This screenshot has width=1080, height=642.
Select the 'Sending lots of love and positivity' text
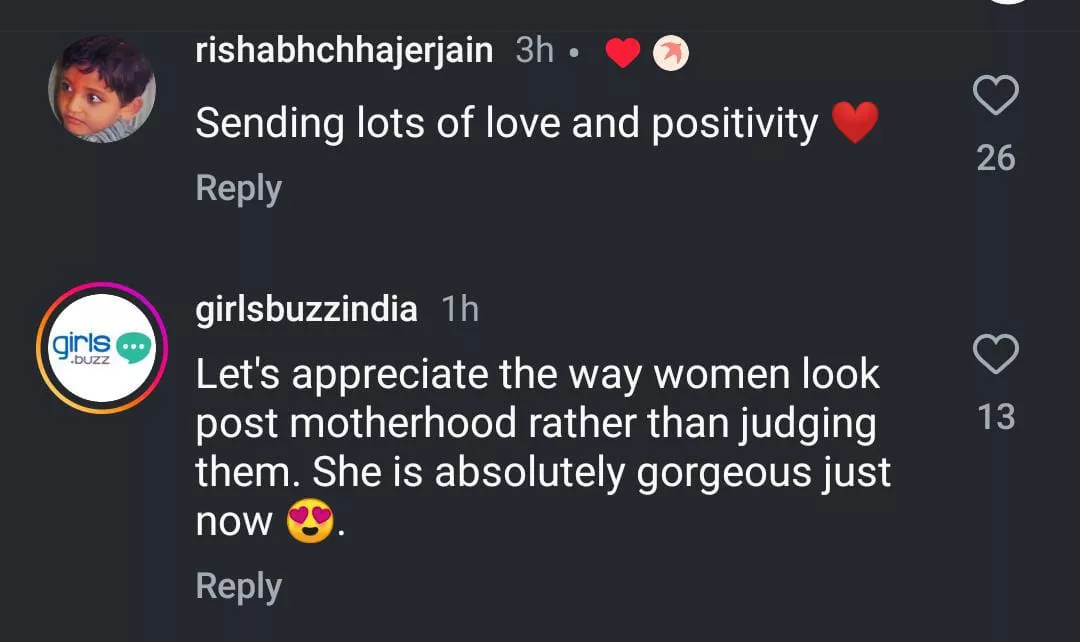pos(507,124)
